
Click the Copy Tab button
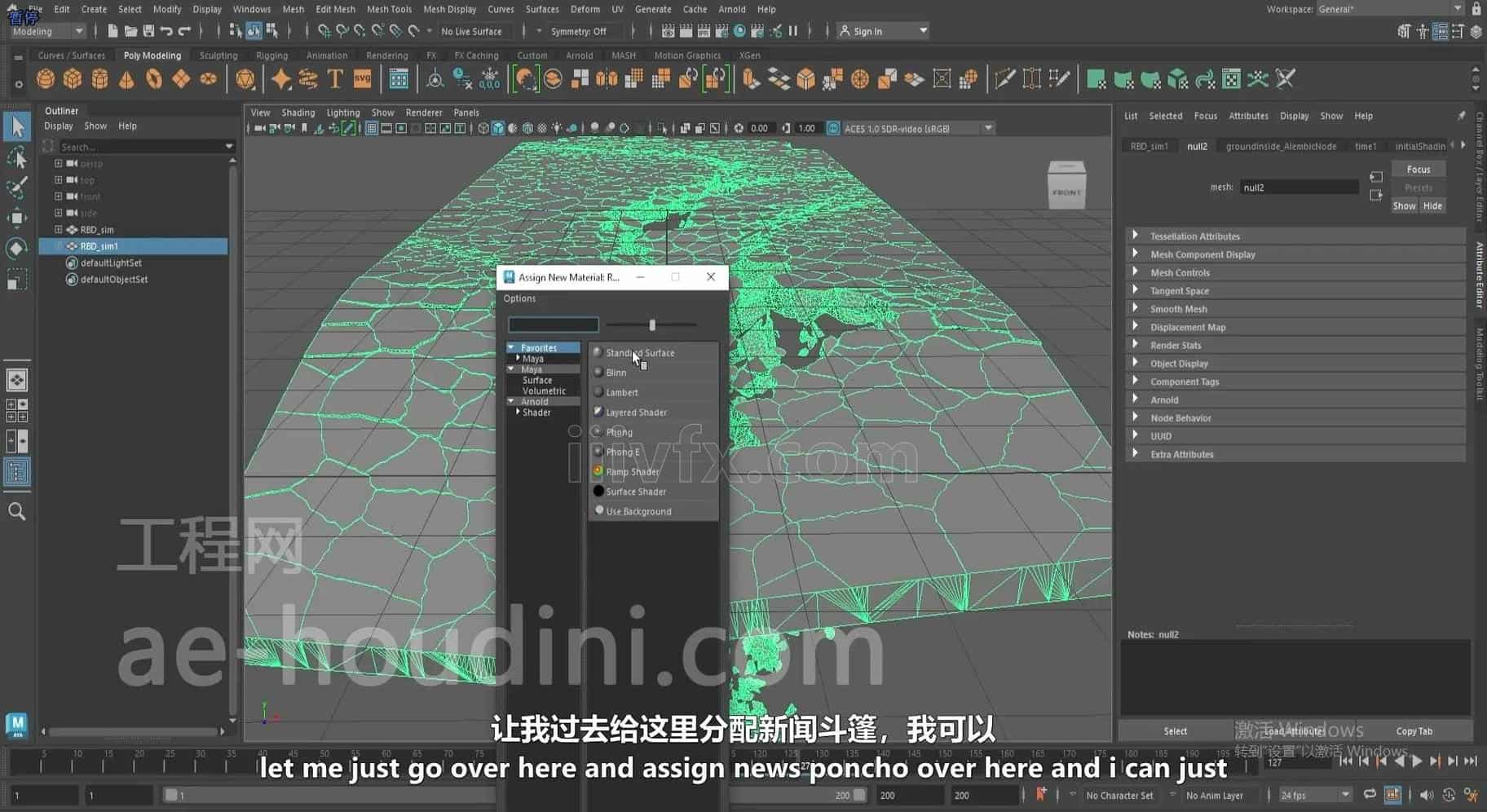click(x=1414, y=731)
